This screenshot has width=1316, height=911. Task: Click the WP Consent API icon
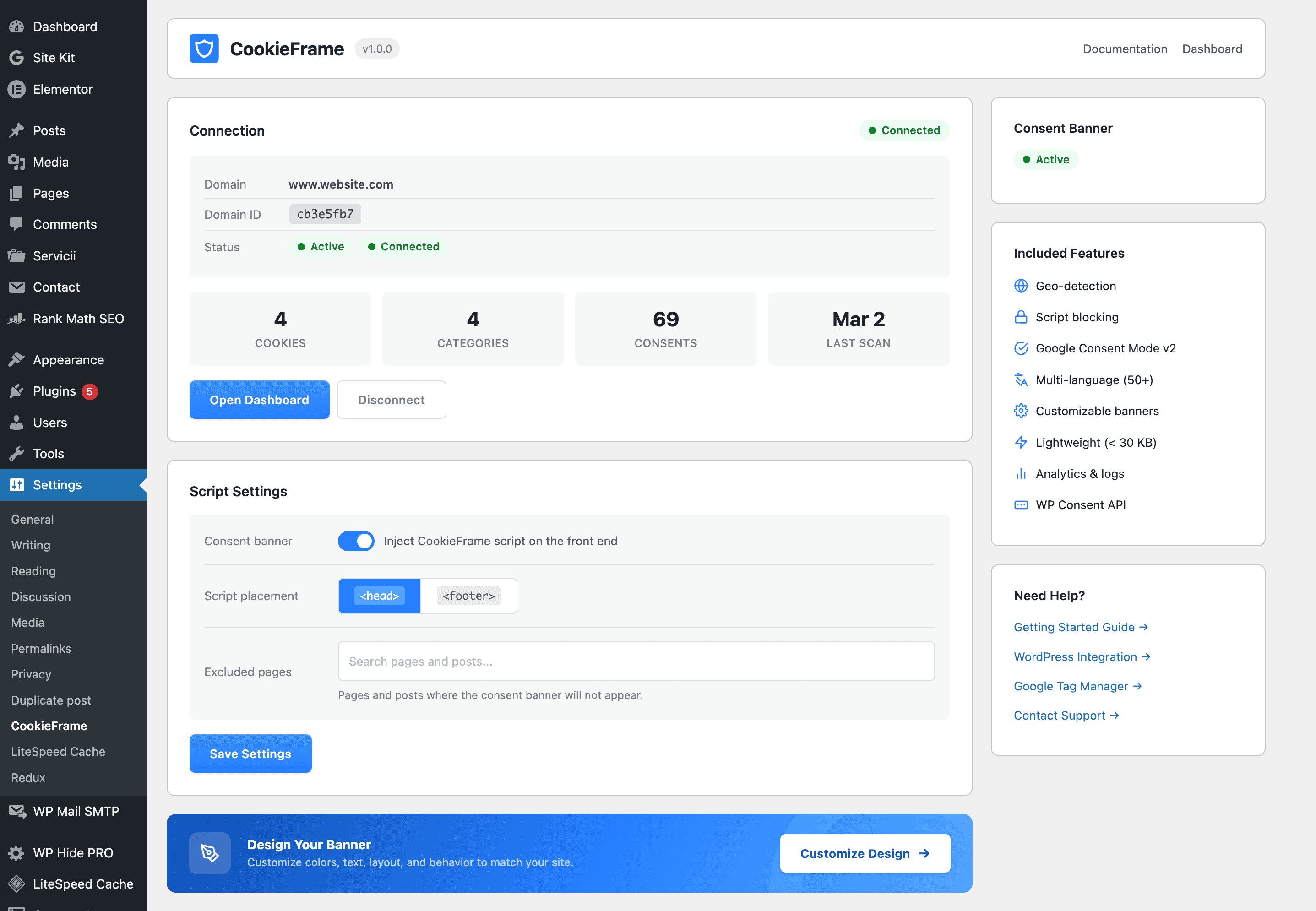(1021, 504)
